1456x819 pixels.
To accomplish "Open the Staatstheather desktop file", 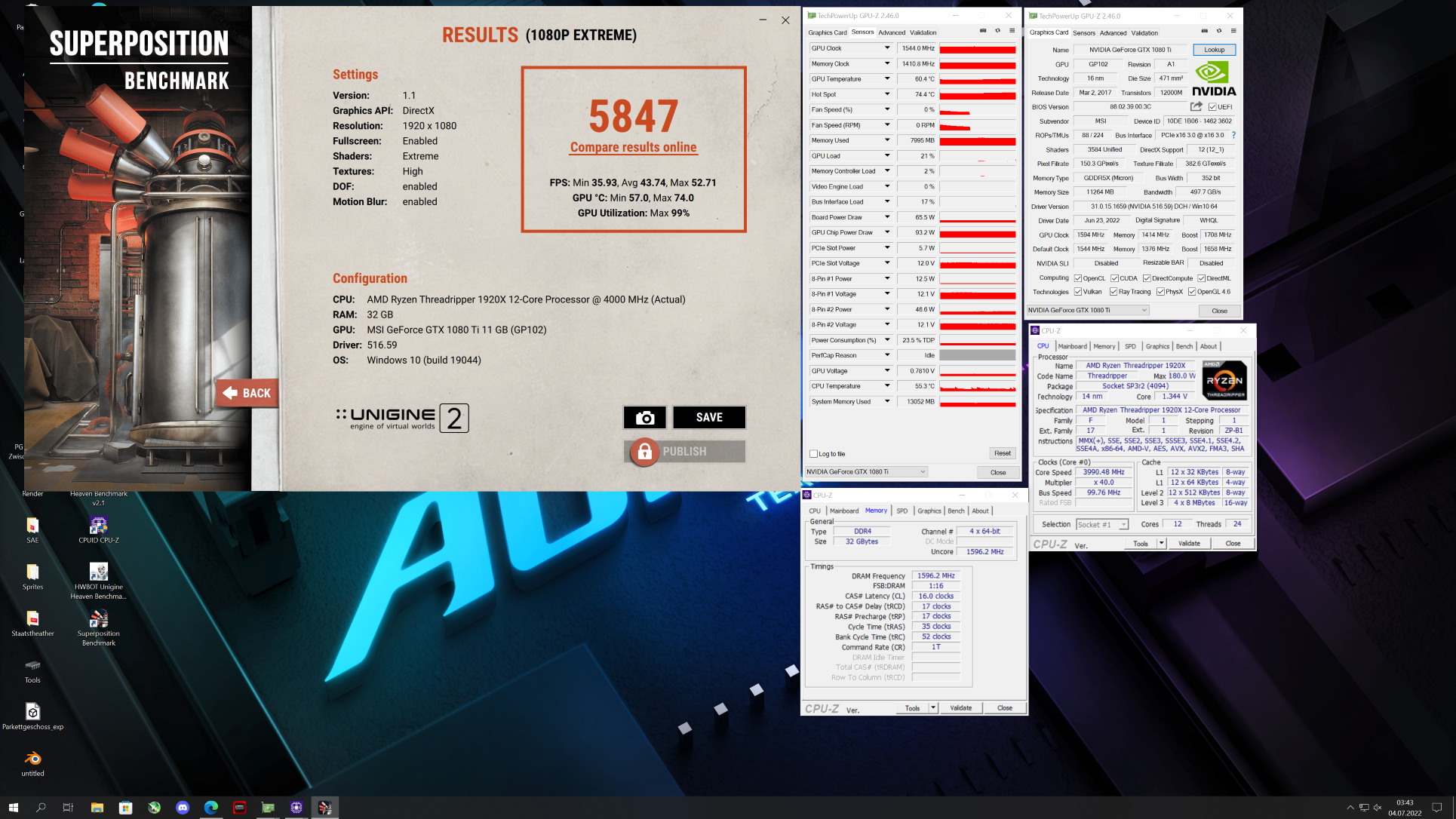I will pos(32,623).
